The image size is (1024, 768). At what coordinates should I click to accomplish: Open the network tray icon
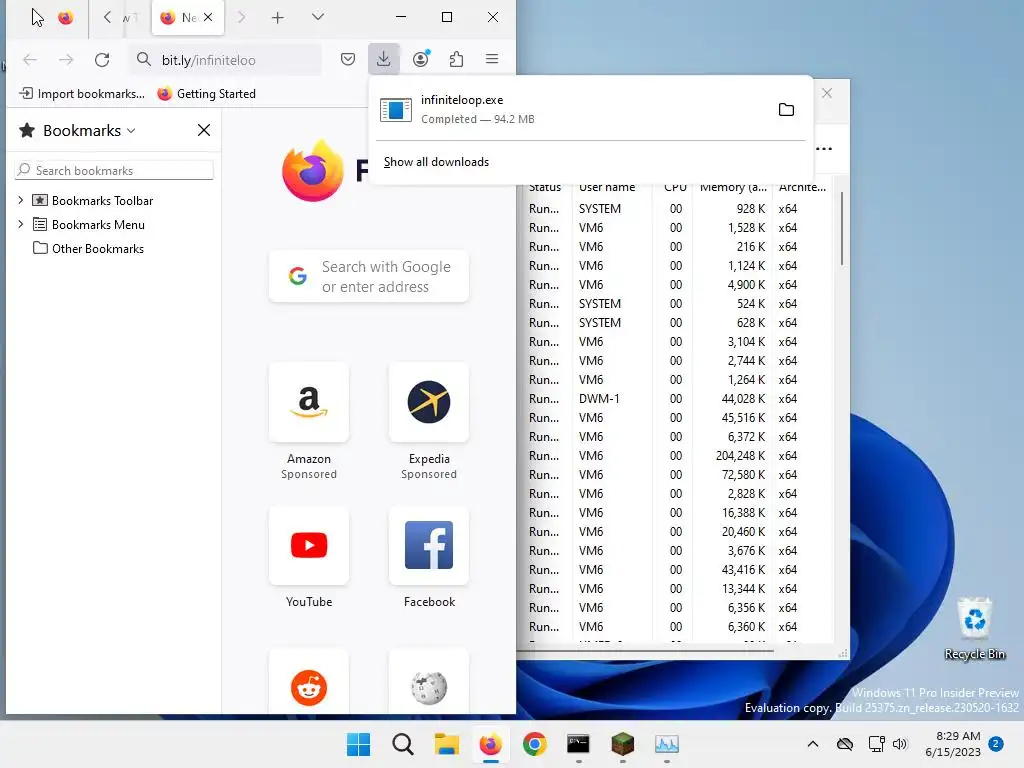click(x=876, y=744)
